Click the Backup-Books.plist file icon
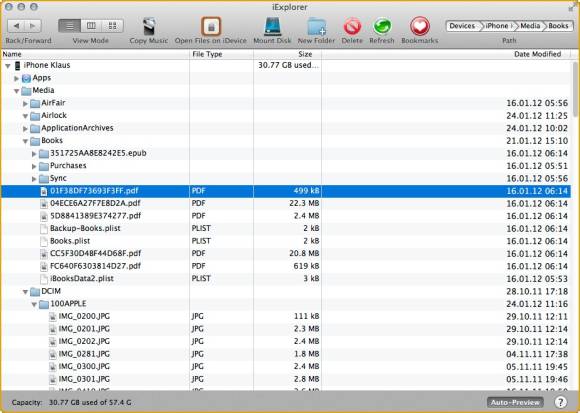580x413 pixels. click(x=44, y=229)
